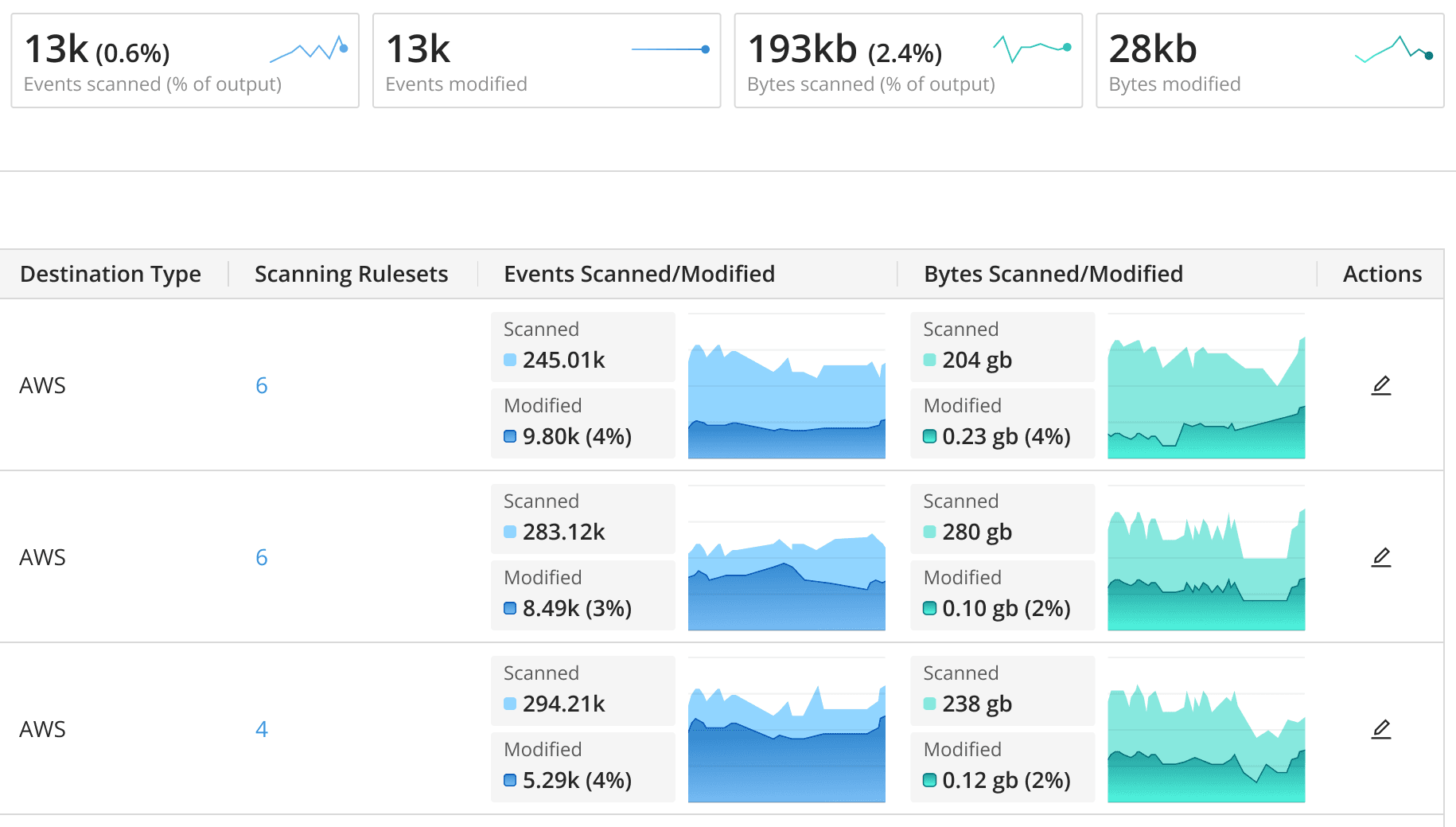
Task: Click the dark blue swatch beside 8.49k (3%)
Action: pyautogui.click(x=510, y=609)
